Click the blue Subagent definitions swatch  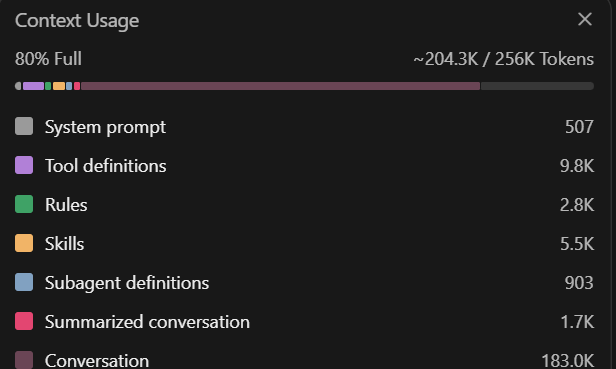[x=24, y=282]
